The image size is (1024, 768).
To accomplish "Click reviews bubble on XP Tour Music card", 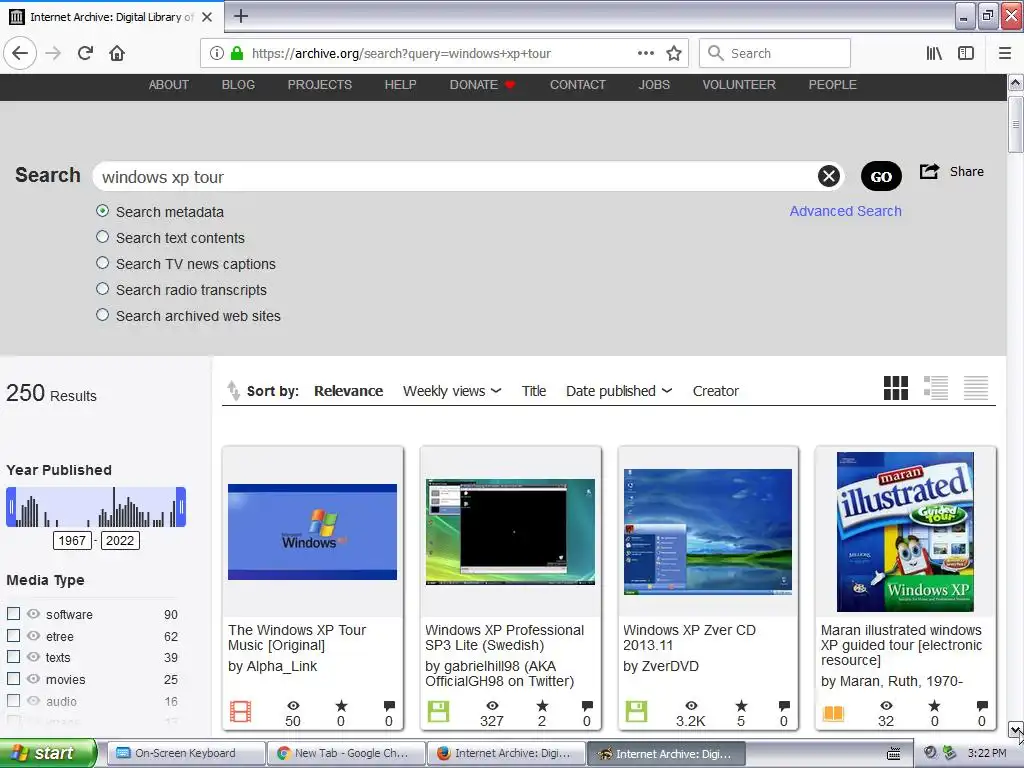I will (x=389, y=706).
